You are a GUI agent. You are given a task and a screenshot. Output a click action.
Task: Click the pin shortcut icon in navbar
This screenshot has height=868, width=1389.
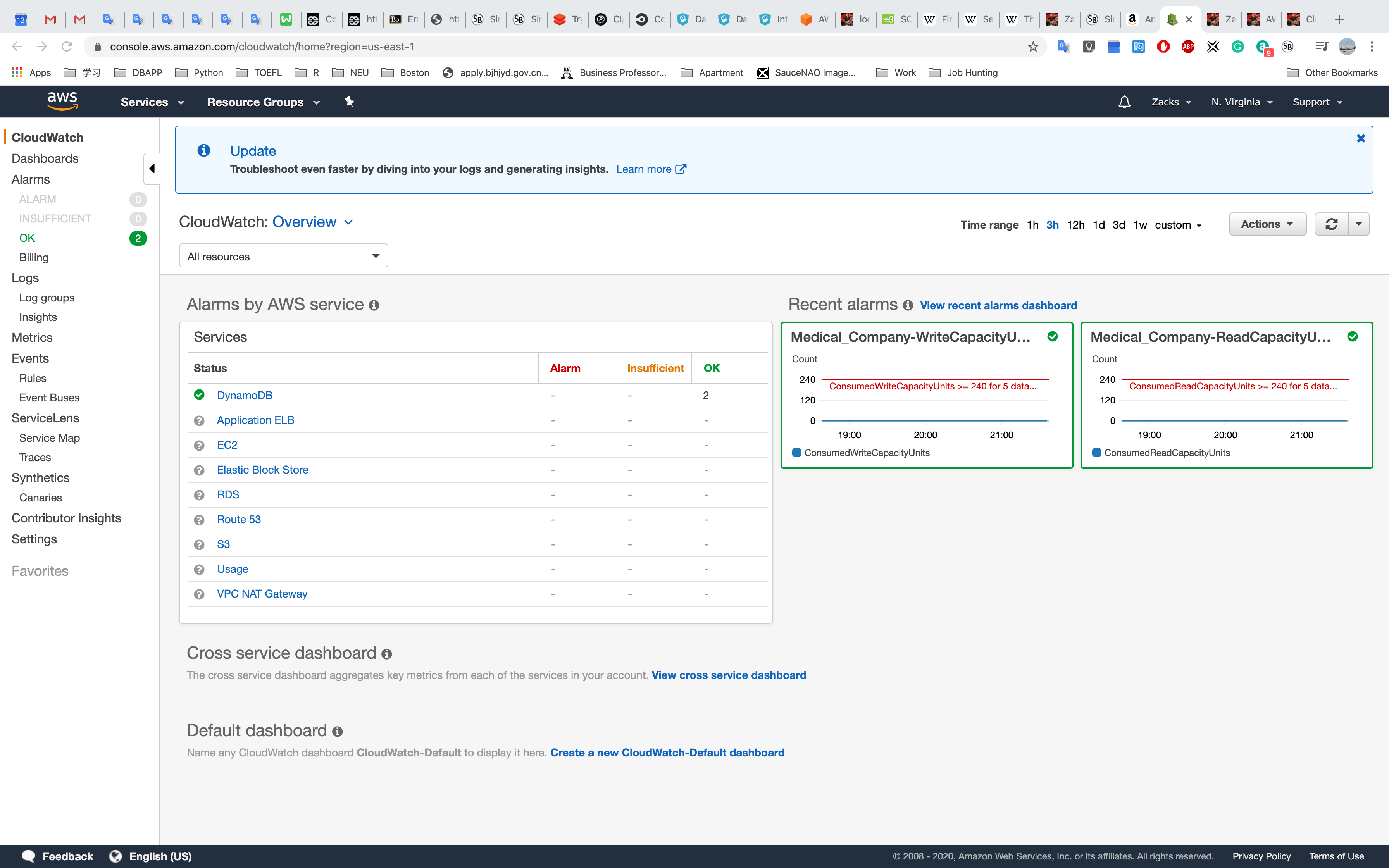(349, 102)
